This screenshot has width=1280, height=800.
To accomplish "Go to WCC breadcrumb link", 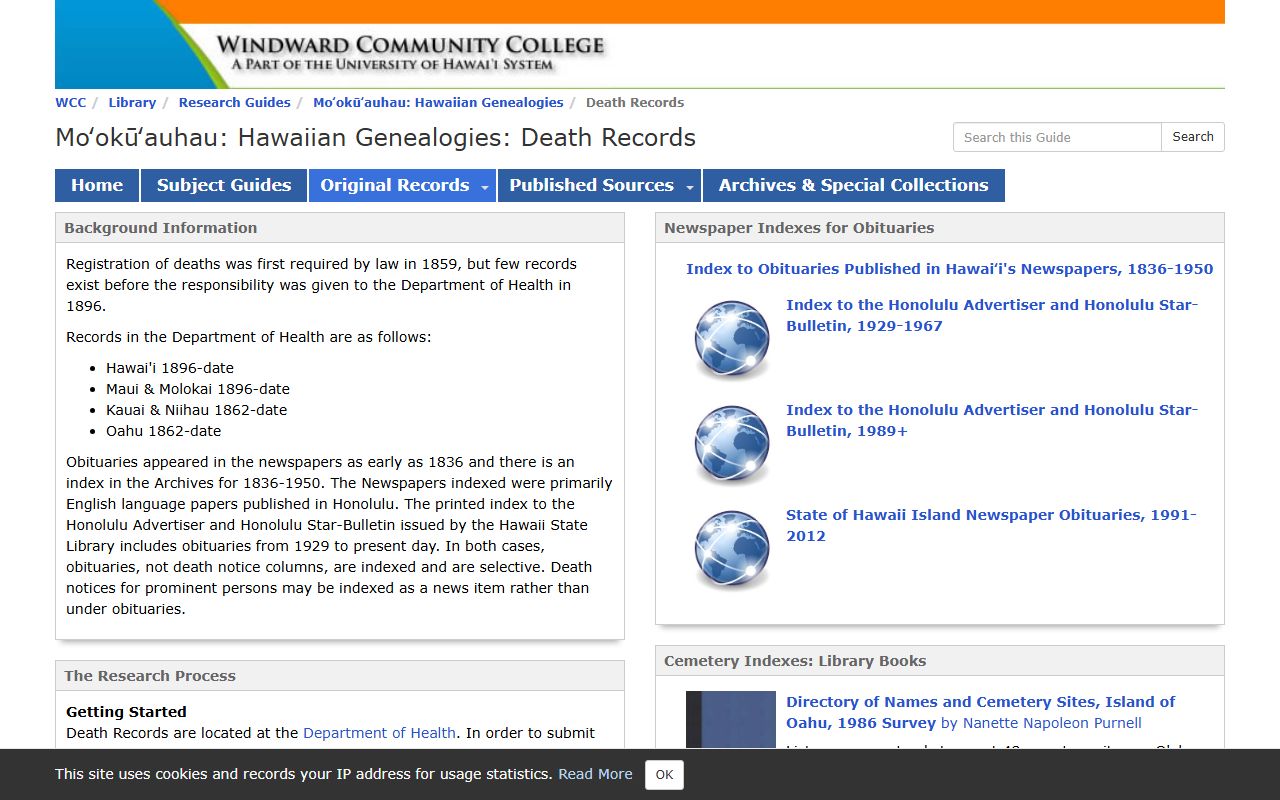I will [70, 103].
